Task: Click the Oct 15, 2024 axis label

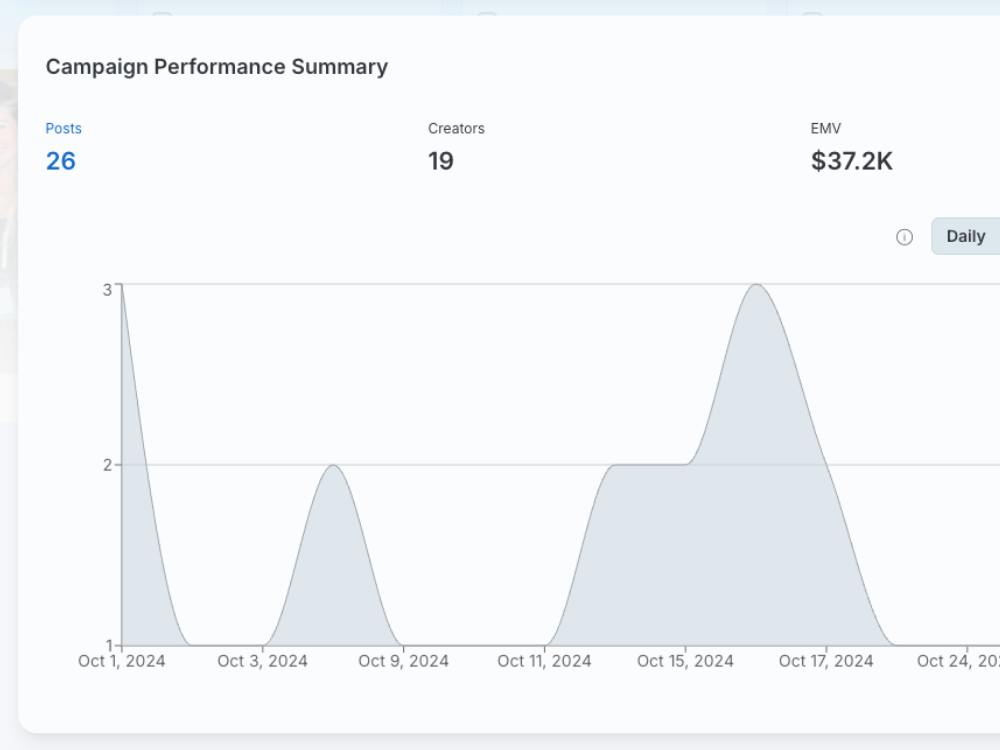Action: pyautogui.click(x=685, y=661)
